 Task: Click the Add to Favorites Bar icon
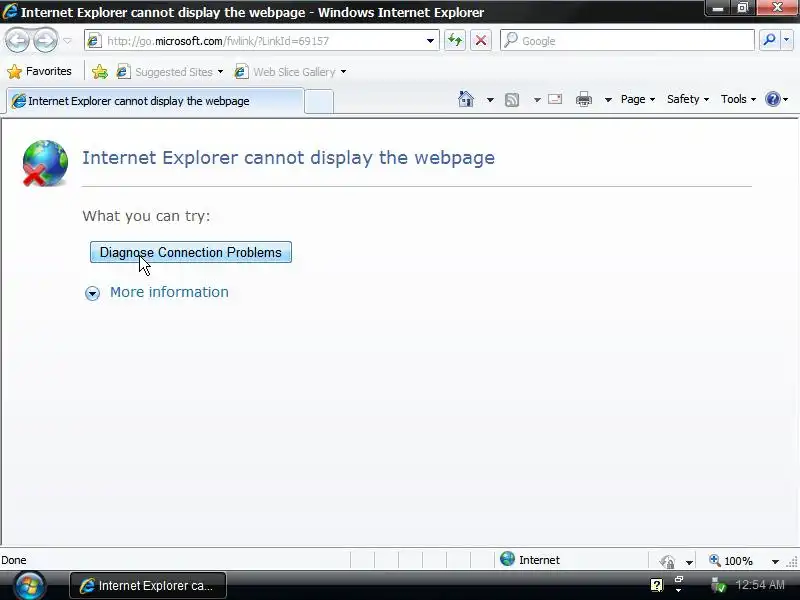(100, 72)
